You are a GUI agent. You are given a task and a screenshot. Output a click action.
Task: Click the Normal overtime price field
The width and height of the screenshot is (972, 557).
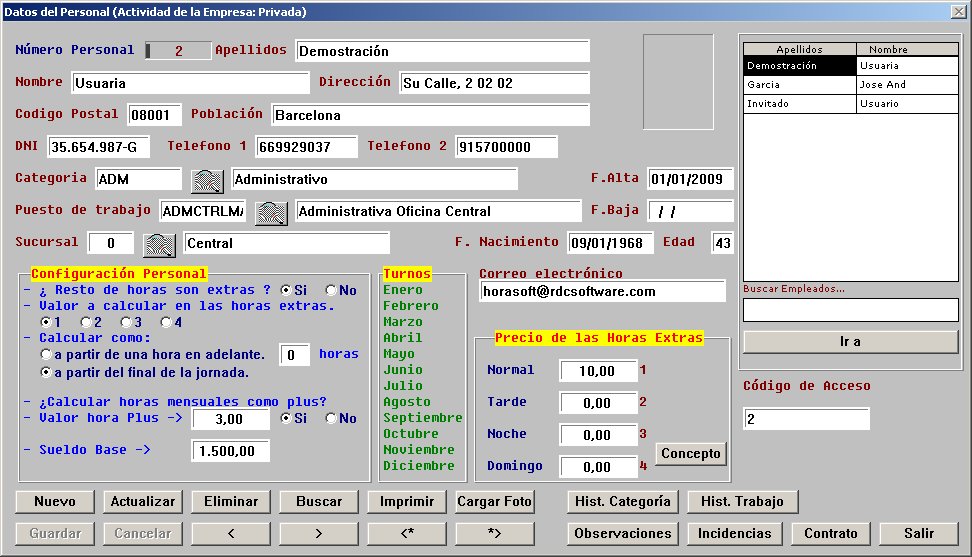point(599,371)
